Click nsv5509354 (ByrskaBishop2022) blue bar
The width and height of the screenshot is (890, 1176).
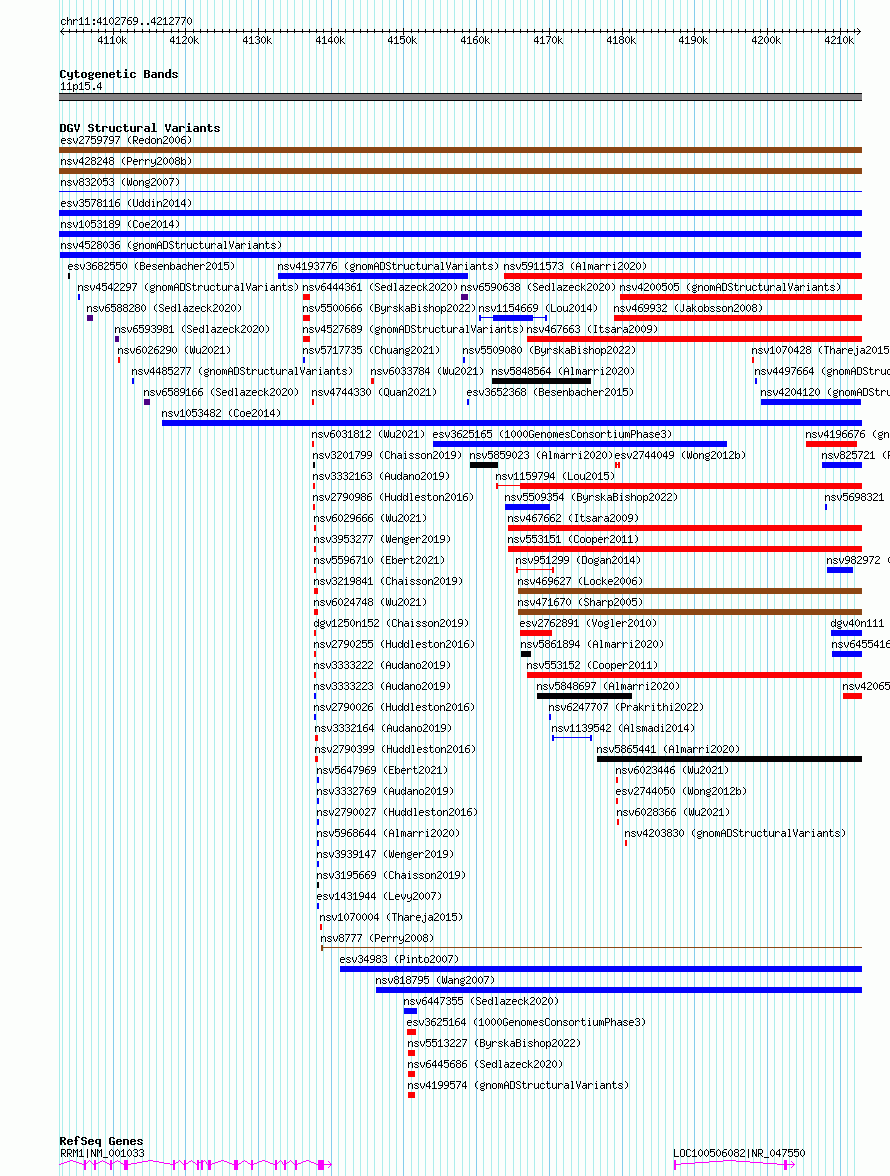(x=527, y=507)
